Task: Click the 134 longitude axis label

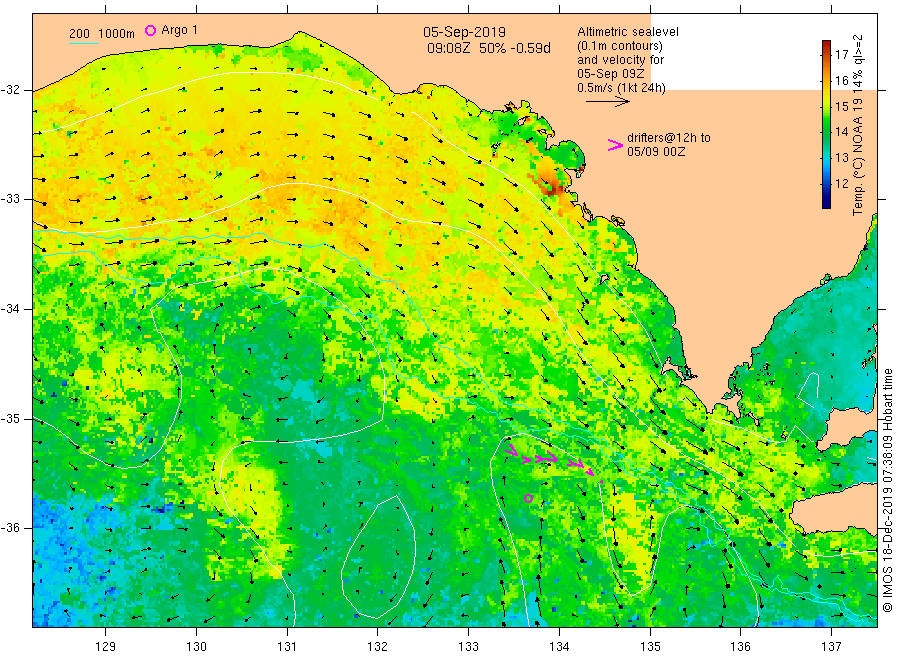Action: tap(559, 647)
